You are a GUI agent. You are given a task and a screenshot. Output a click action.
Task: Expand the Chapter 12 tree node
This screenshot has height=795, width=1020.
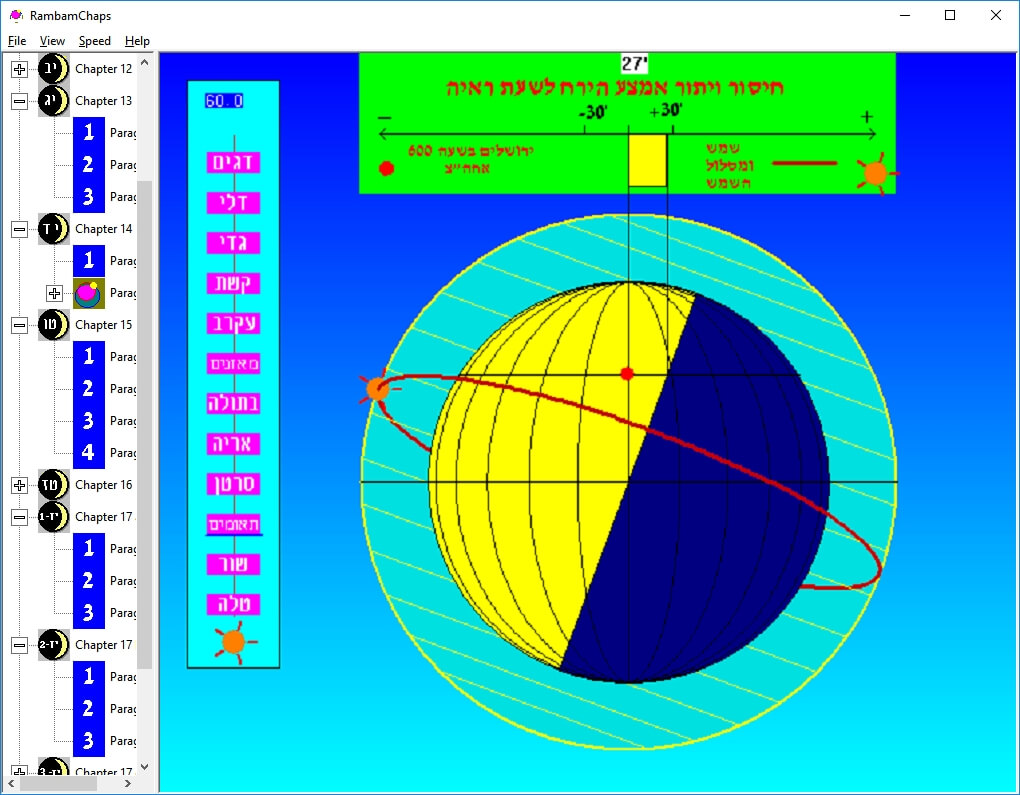[x=20, y=69]
